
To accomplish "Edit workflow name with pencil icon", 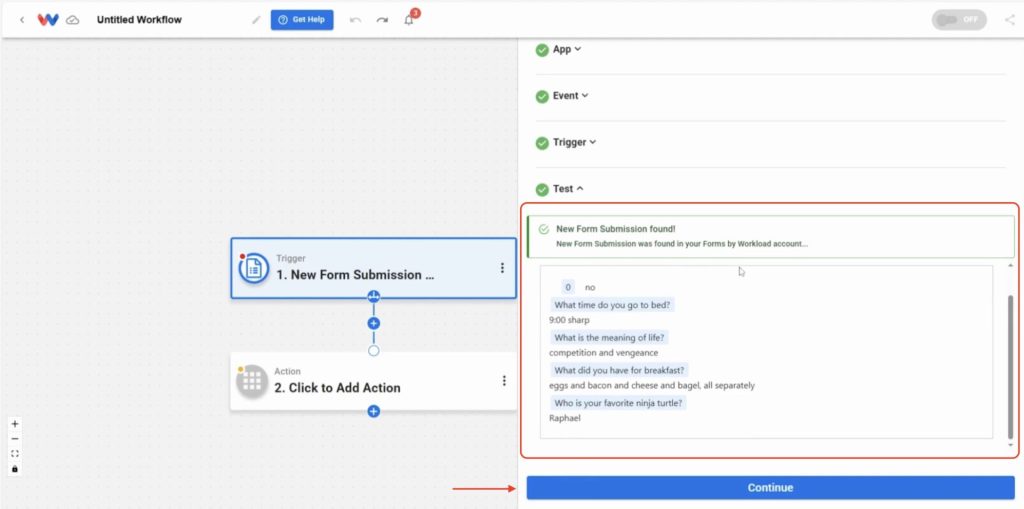I will click(256, 20).
